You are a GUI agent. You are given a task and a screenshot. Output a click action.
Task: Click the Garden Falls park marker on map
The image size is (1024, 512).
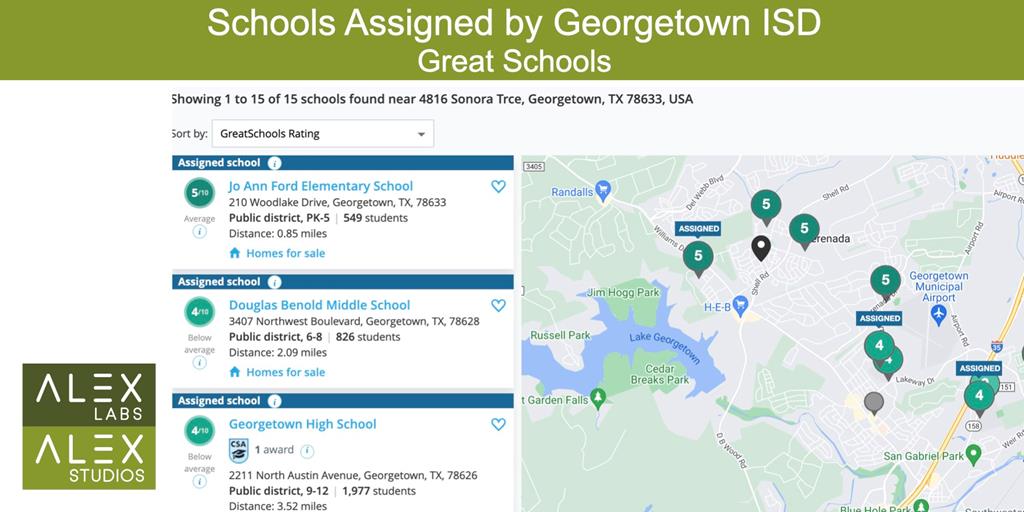[598, 398]
